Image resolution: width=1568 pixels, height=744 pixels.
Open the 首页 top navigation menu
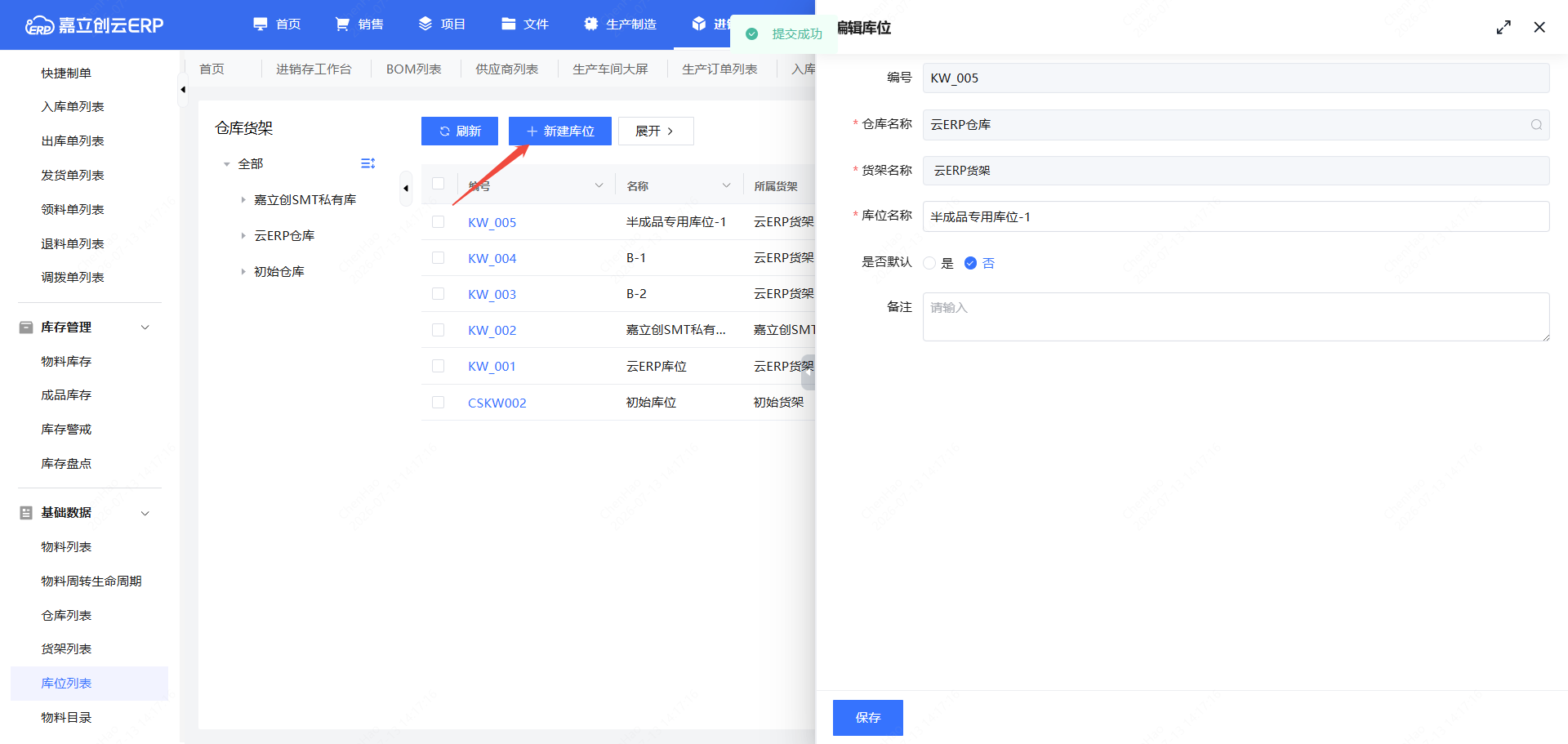(x=277, y=25)
